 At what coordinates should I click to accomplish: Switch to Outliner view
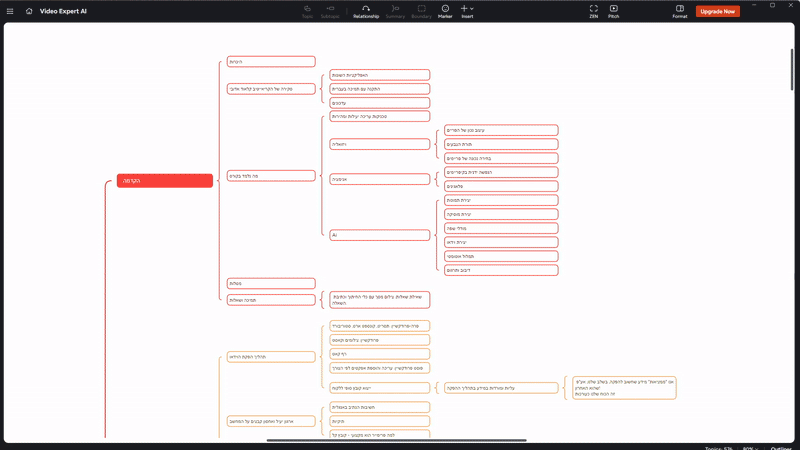point(780,446)
